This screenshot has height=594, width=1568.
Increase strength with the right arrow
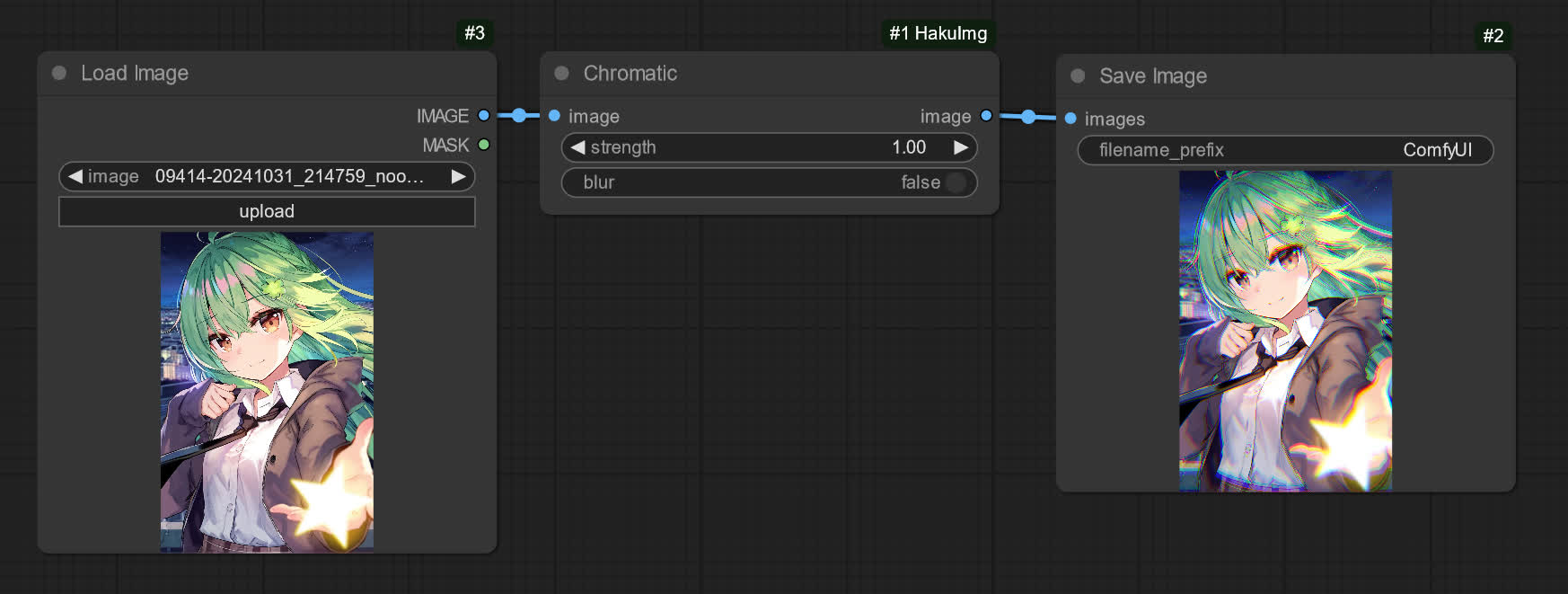click(961, 147)
